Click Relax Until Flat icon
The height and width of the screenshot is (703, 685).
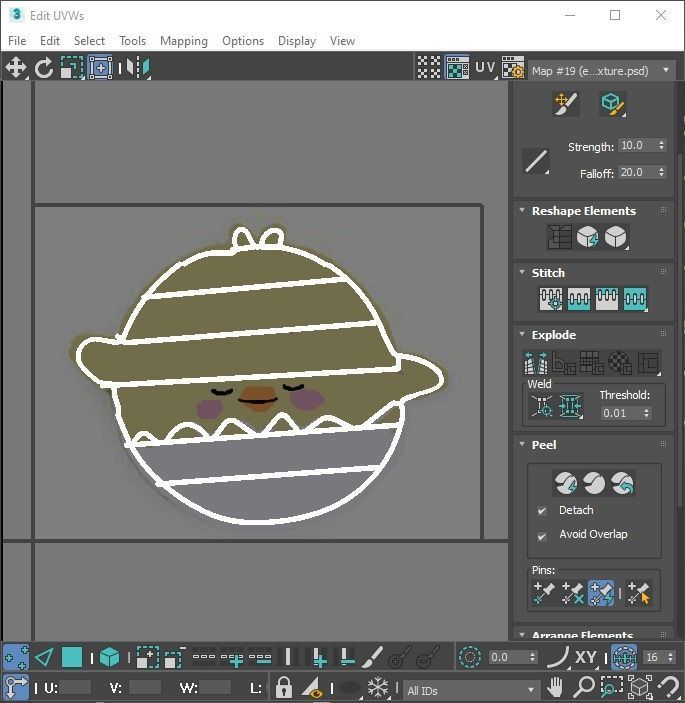[x=587, y=237]
